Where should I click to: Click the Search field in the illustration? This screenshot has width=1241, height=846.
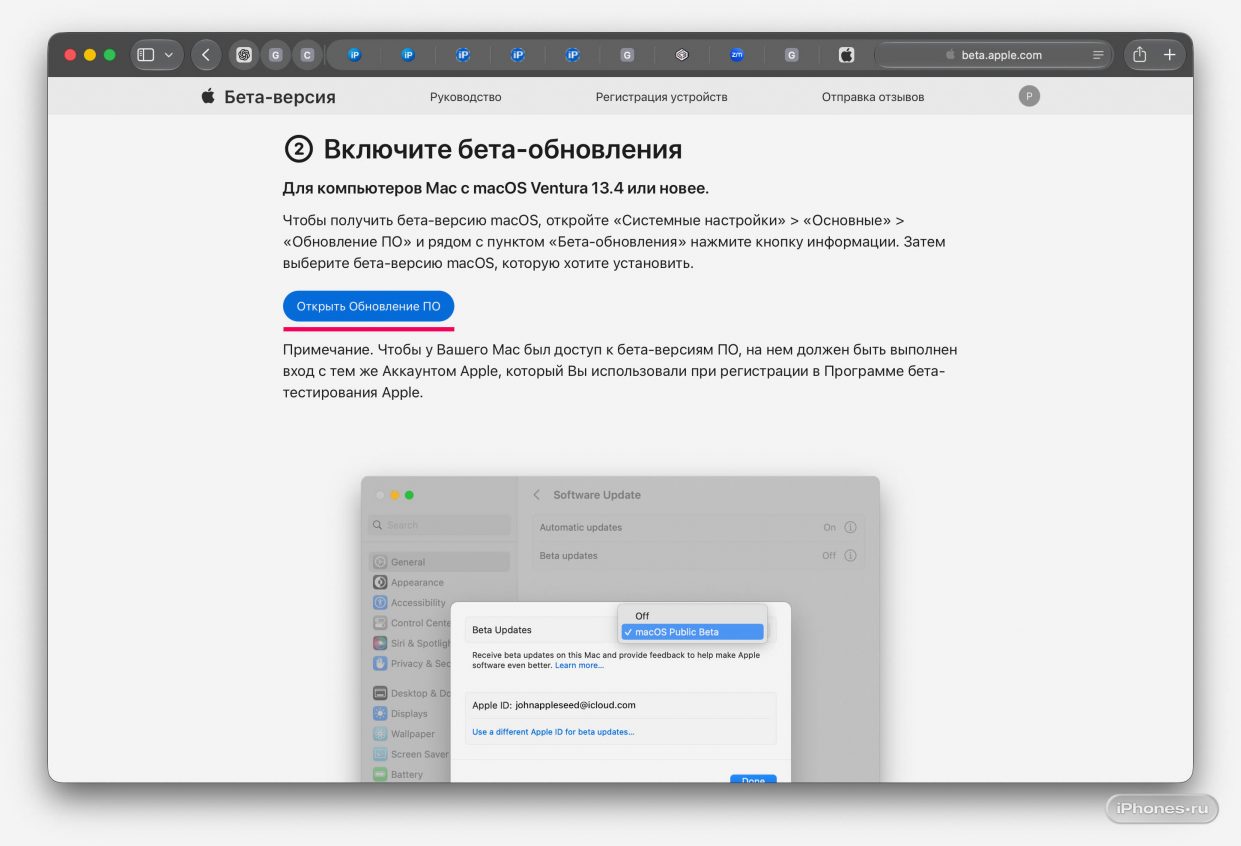[x=440, y=525]
